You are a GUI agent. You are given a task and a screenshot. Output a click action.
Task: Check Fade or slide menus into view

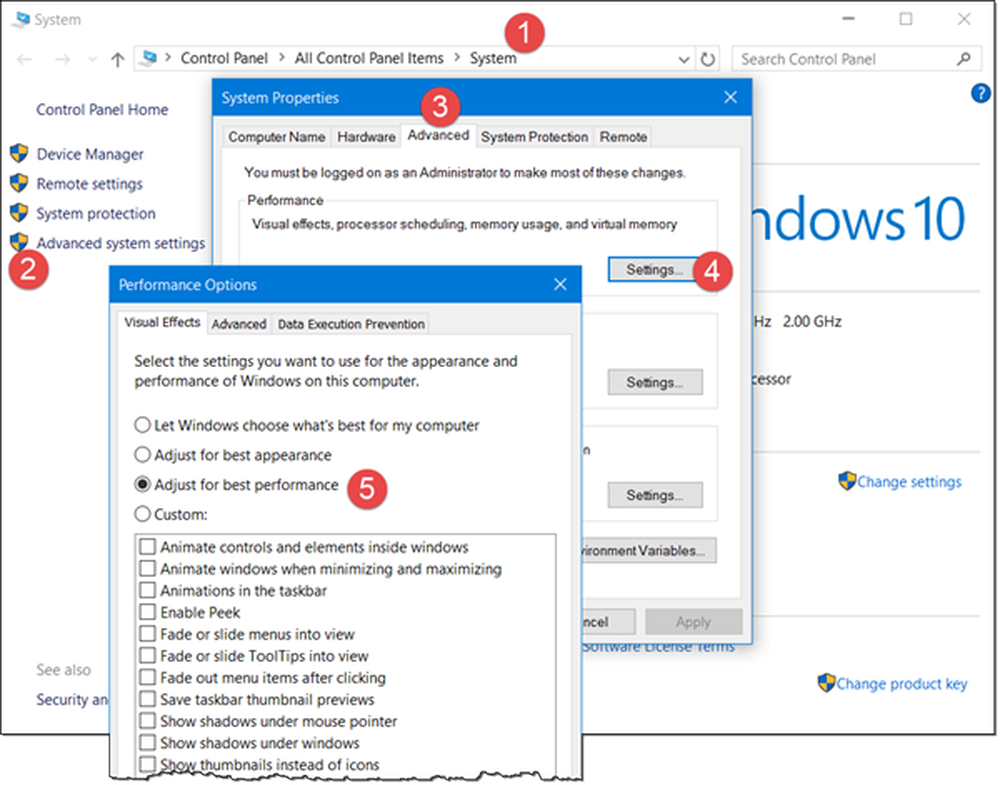(147, 634)
